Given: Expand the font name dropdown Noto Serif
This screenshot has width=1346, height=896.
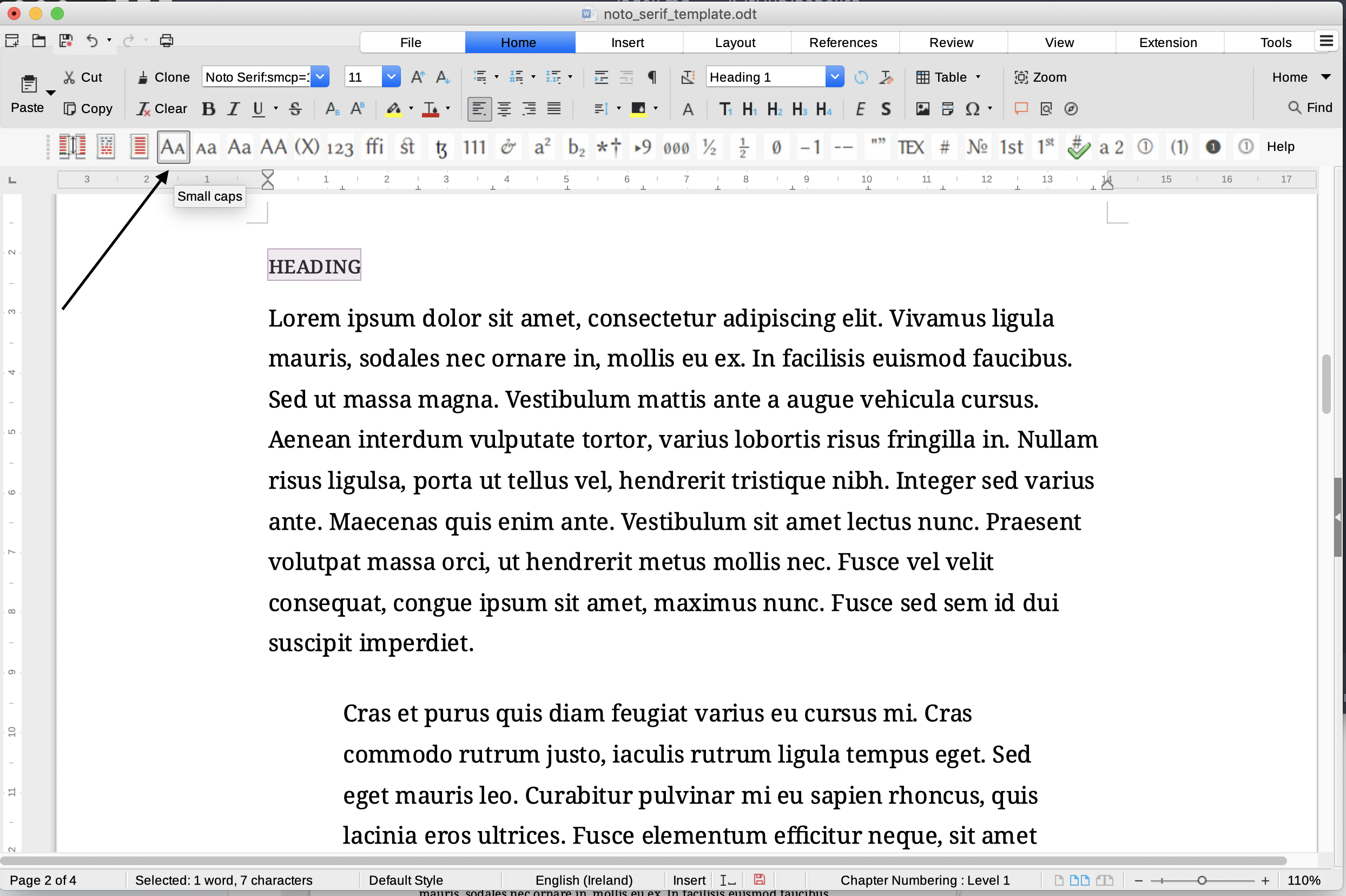Looking at the screenshot, I should 319,77.
